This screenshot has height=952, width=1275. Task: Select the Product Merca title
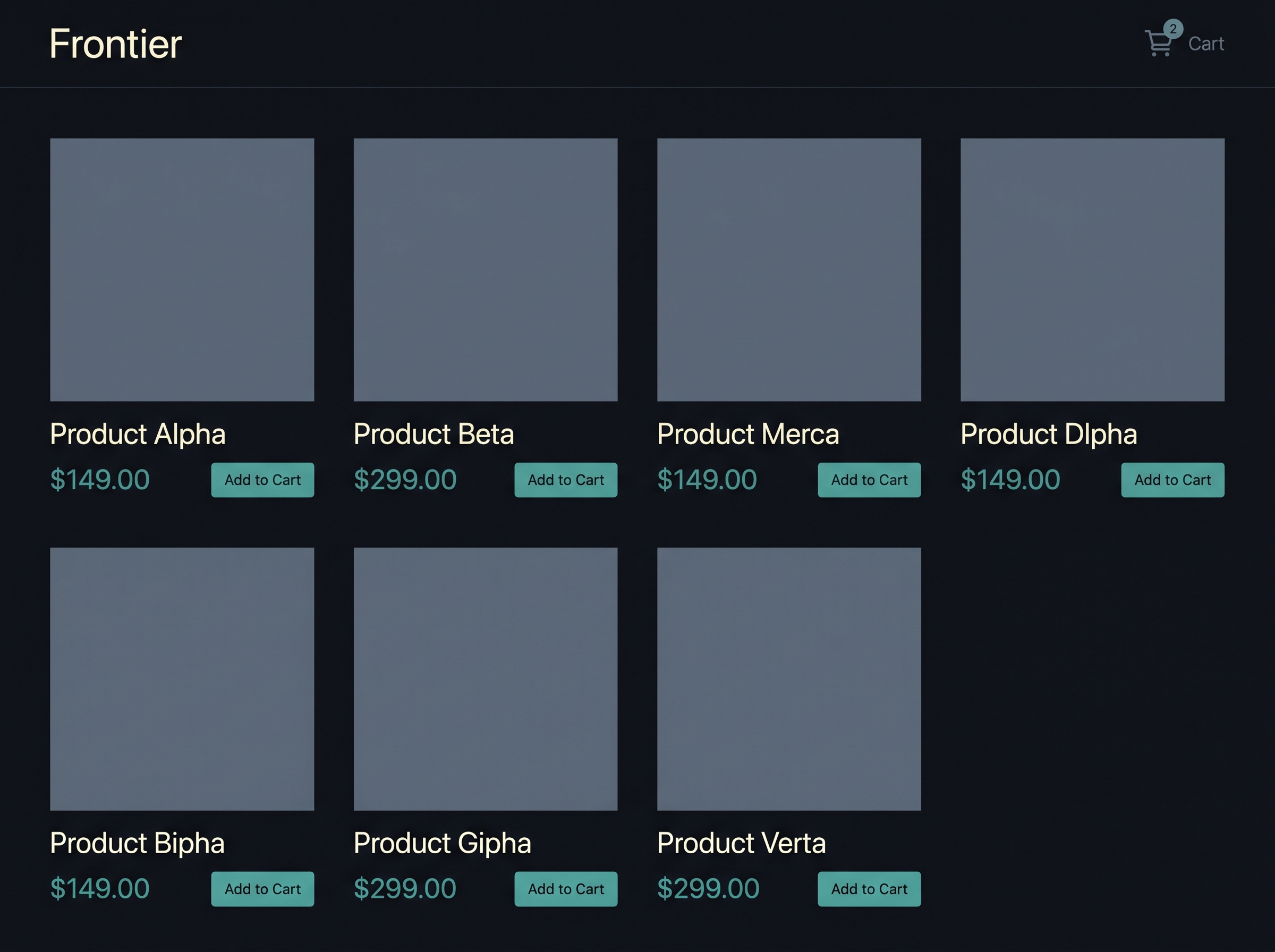[749, 435]
